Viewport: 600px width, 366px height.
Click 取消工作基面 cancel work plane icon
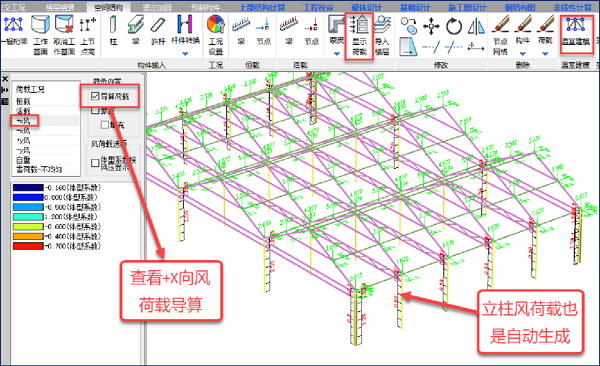pyautogui.click(x=64, y=34)
